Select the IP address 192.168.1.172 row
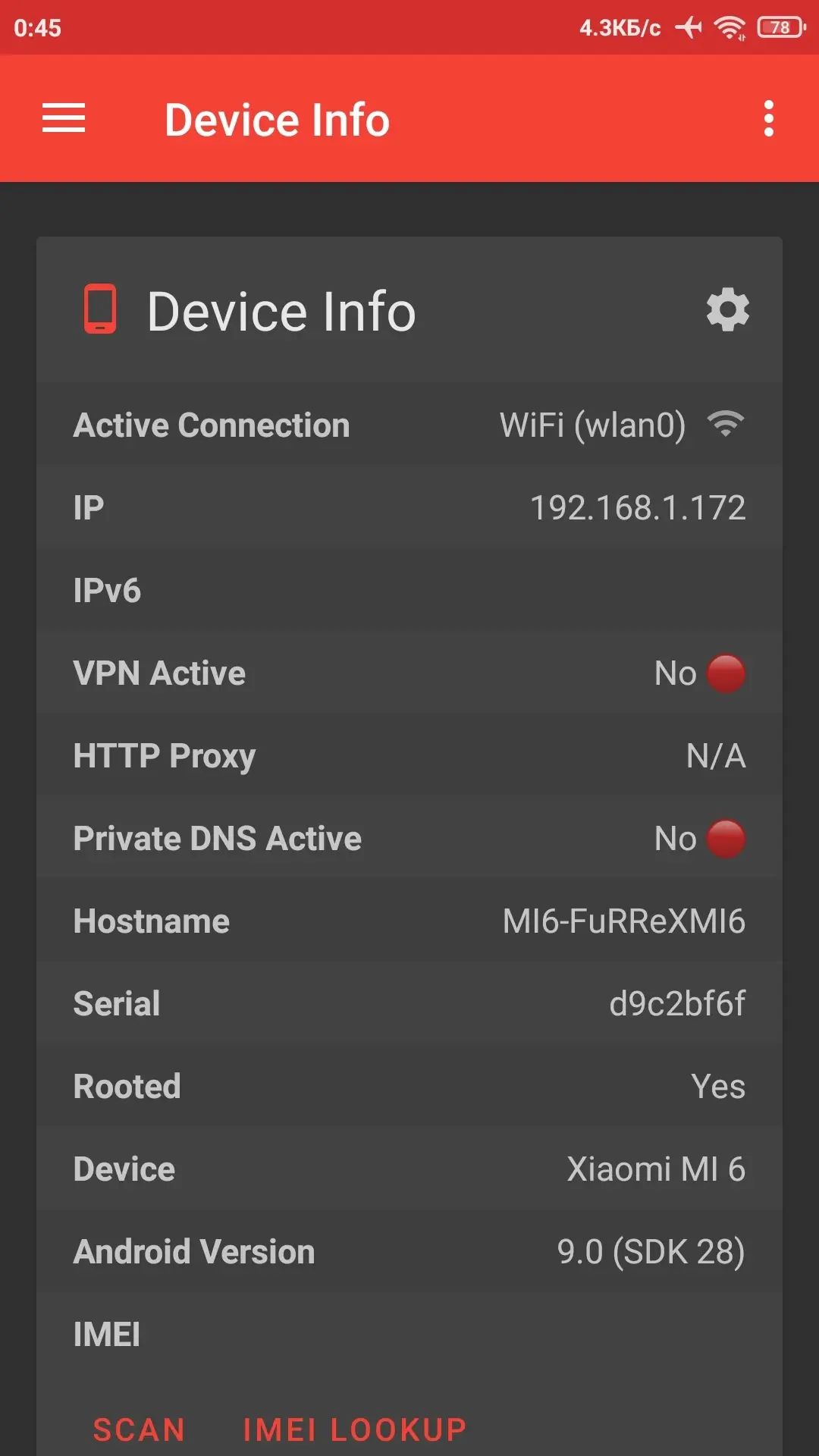The image size is (819, 1456). click(409, 507)
